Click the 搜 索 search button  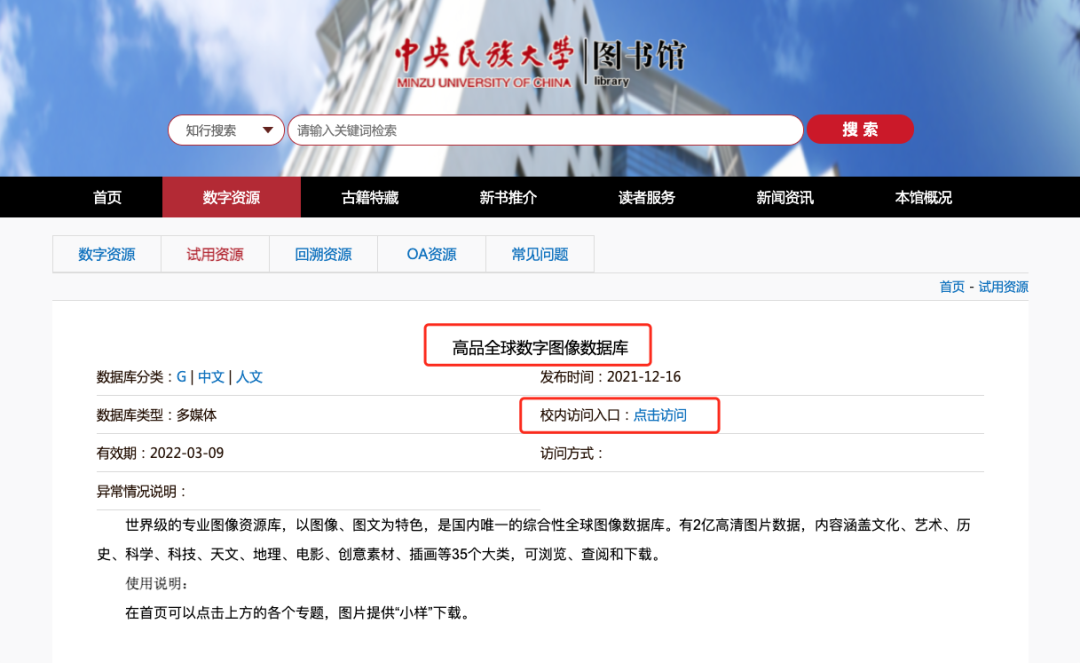click(859, 129)
